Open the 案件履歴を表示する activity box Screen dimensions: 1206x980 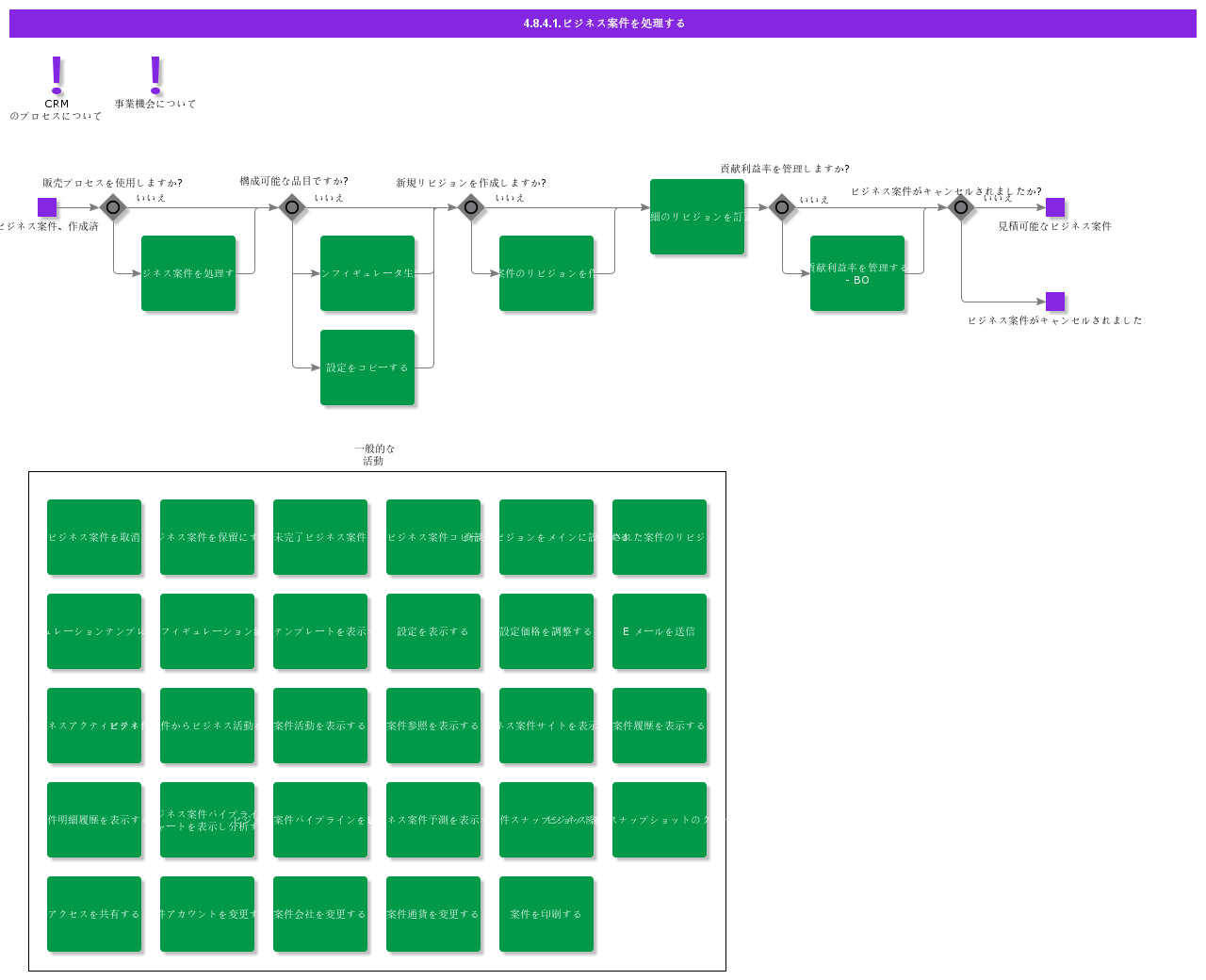point(660,726)
